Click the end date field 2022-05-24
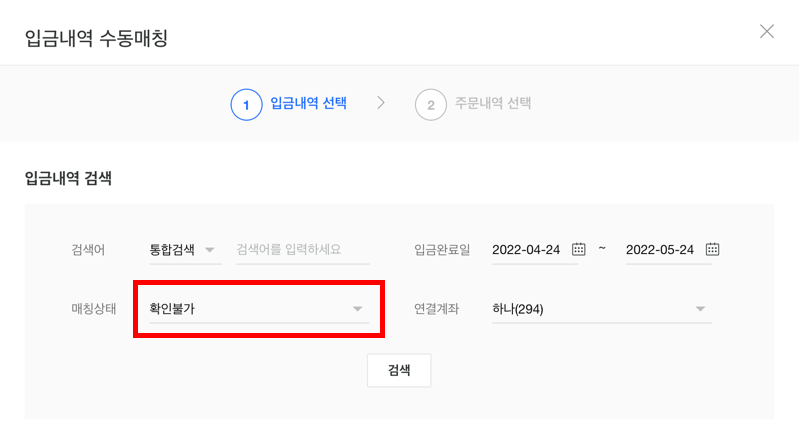The height and width of the screenshot is (440, 800). (660, 249)
